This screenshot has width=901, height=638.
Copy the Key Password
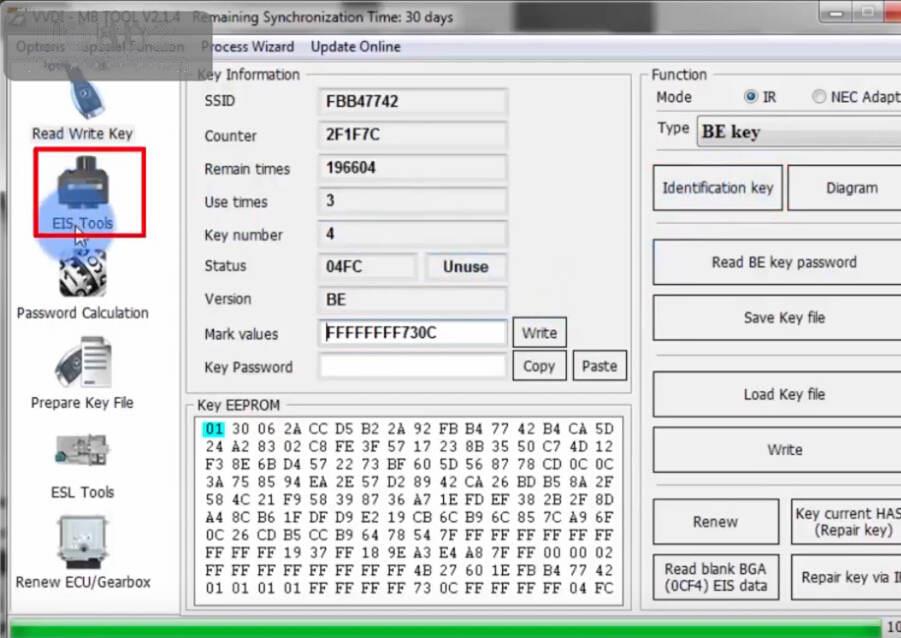539,366
